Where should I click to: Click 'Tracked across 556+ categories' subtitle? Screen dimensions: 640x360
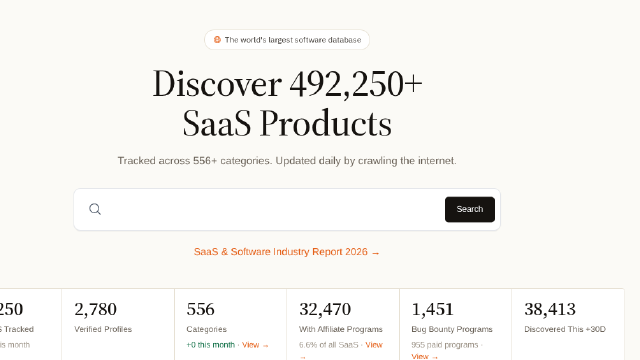(x=287, y=161)
